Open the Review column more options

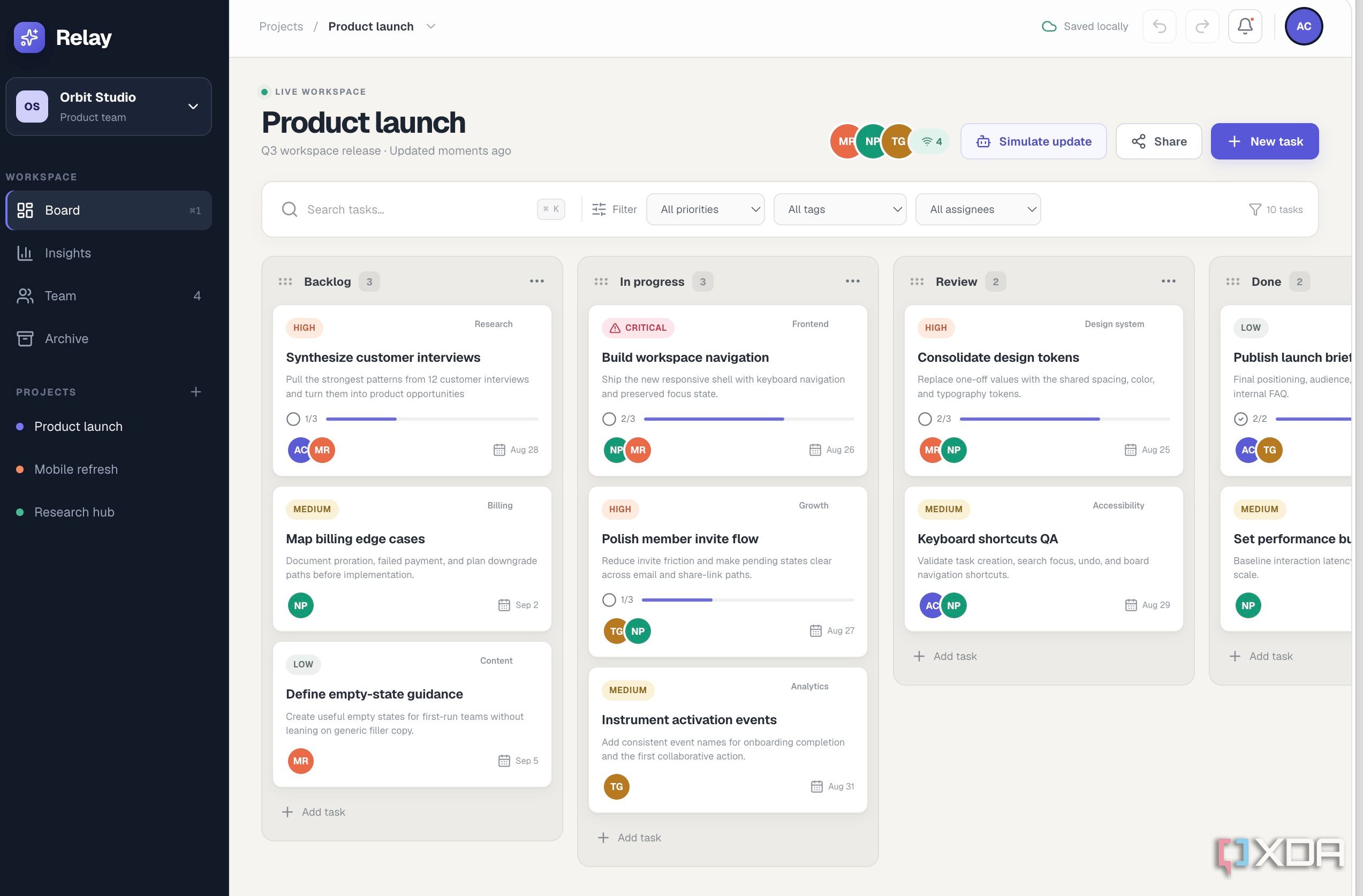tap(1169, 281)
